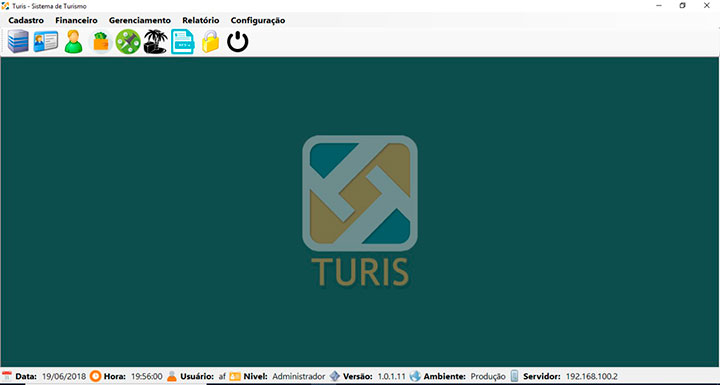Click the card icon beside Nível
The image size is (720, 385).
[x=235, y=376]
